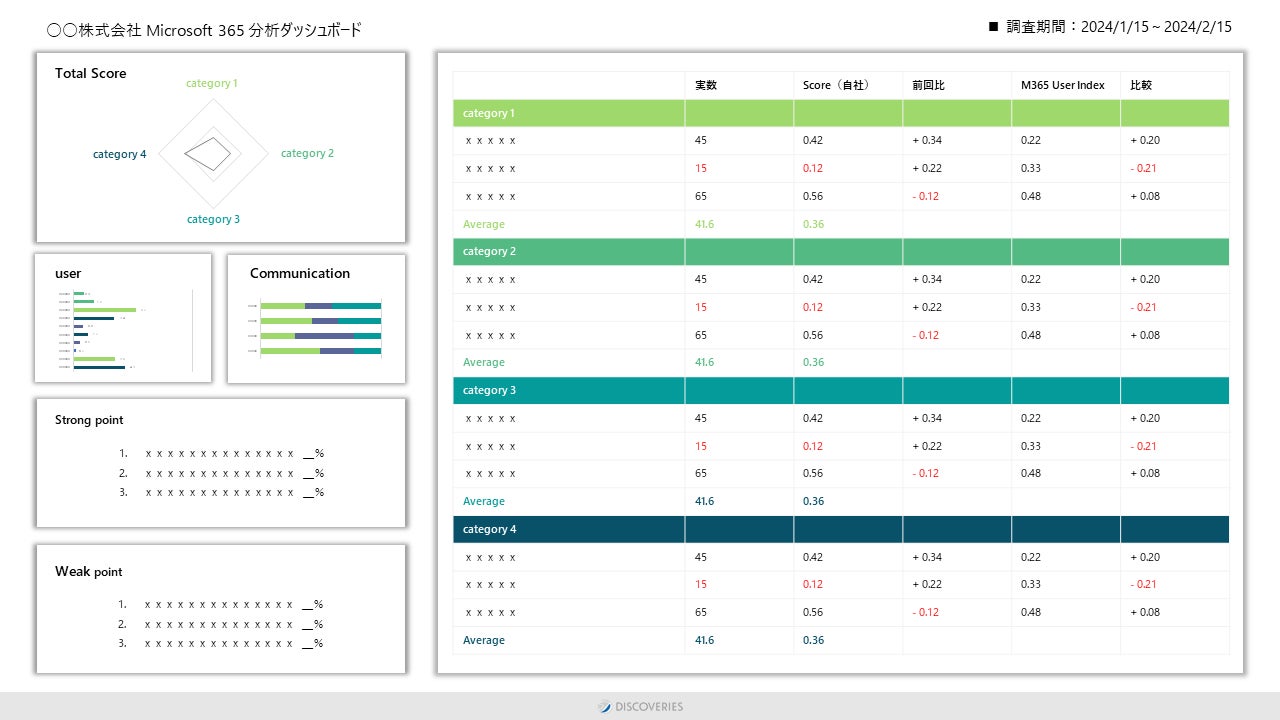Click the Strong point heading
Image resolution: width=1280 pixels, height=720 pixels.
(x=89, y=420)
